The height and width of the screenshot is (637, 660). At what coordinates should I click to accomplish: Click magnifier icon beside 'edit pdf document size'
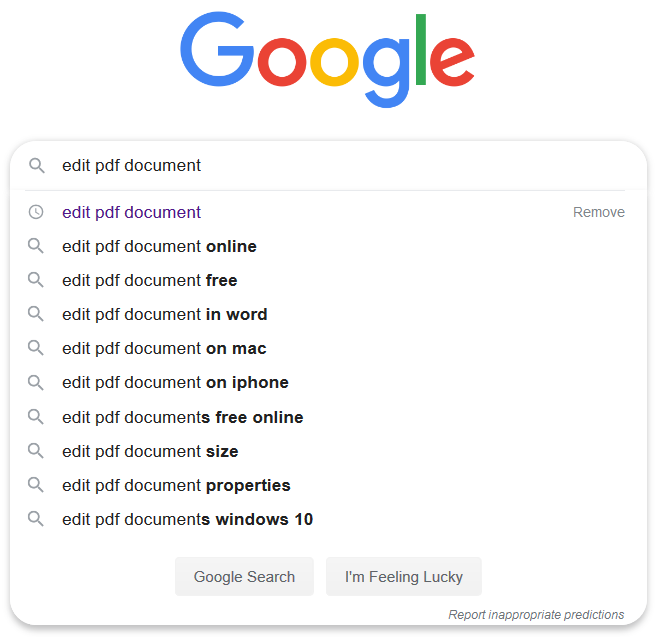click(36, 451)
